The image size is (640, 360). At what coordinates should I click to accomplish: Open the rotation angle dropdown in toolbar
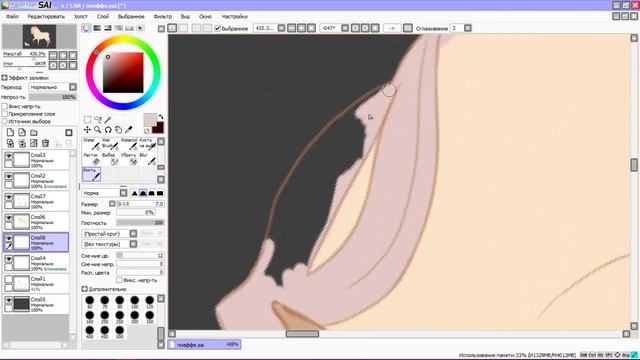coord(345,28)
